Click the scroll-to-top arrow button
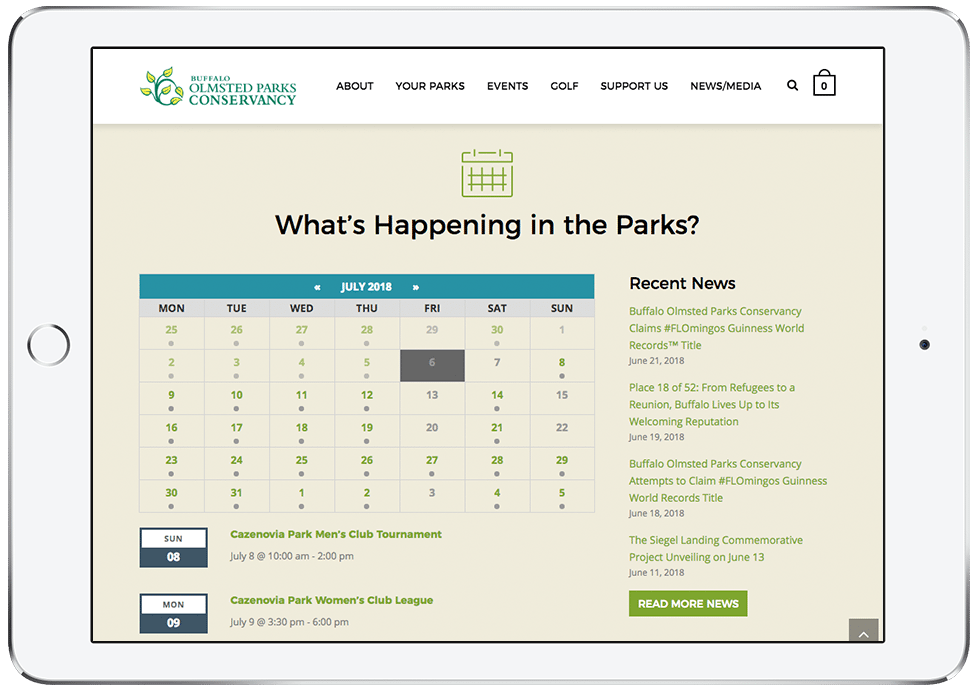The height and width of the screenshot is (692, 977). [x=863, y=630]
